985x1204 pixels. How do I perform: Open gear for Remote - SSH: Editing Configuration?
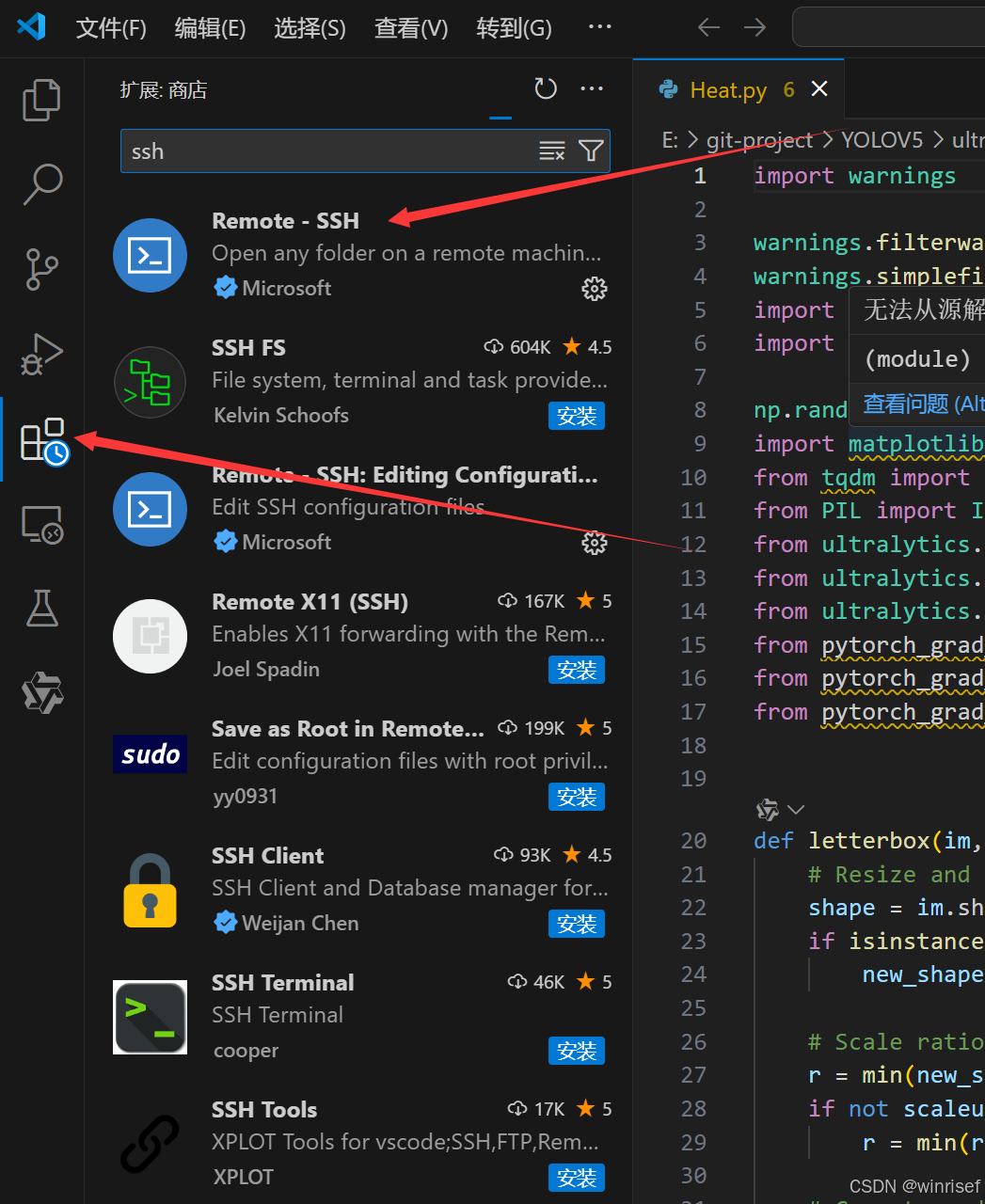point(595,543)
